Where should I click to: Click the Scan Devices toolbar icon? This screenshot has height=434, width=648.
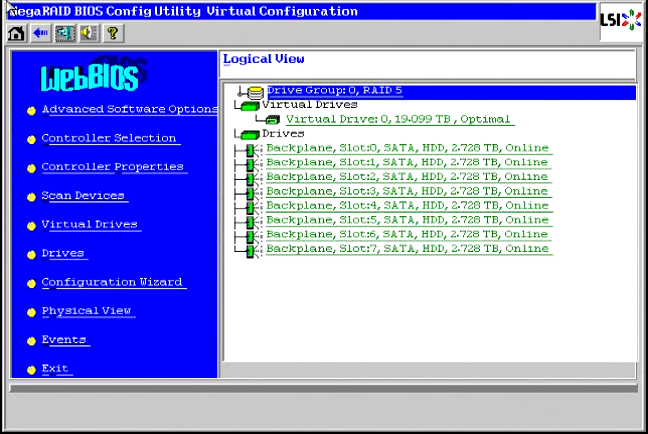[x=65, y=33]
